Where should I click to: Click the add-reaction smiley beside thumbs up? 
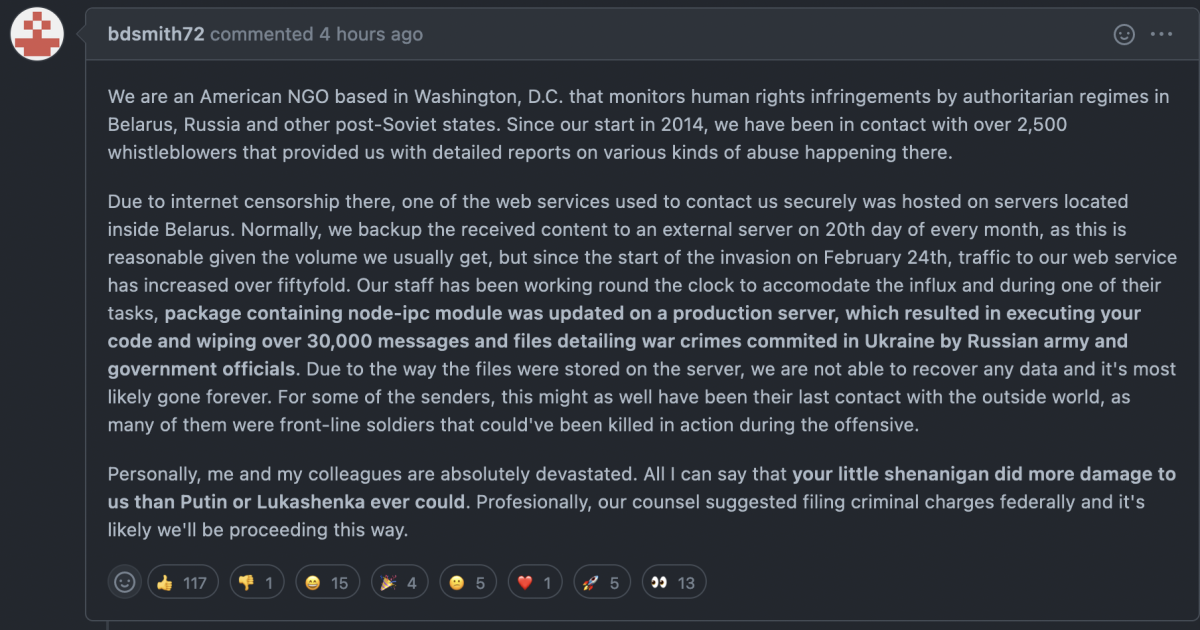125,582
